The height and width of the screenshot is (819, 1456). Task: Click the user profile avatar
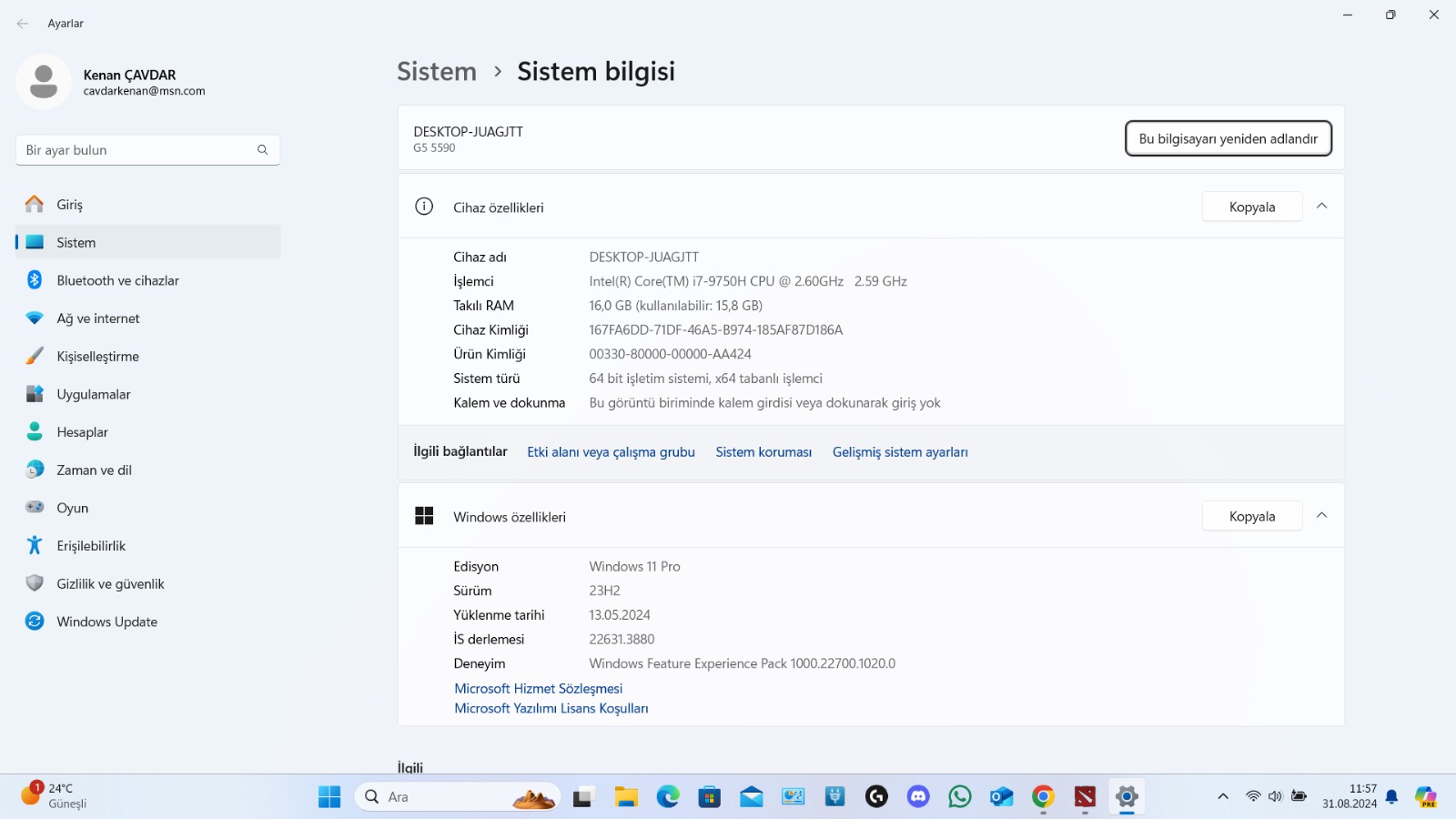click(44, 82)
